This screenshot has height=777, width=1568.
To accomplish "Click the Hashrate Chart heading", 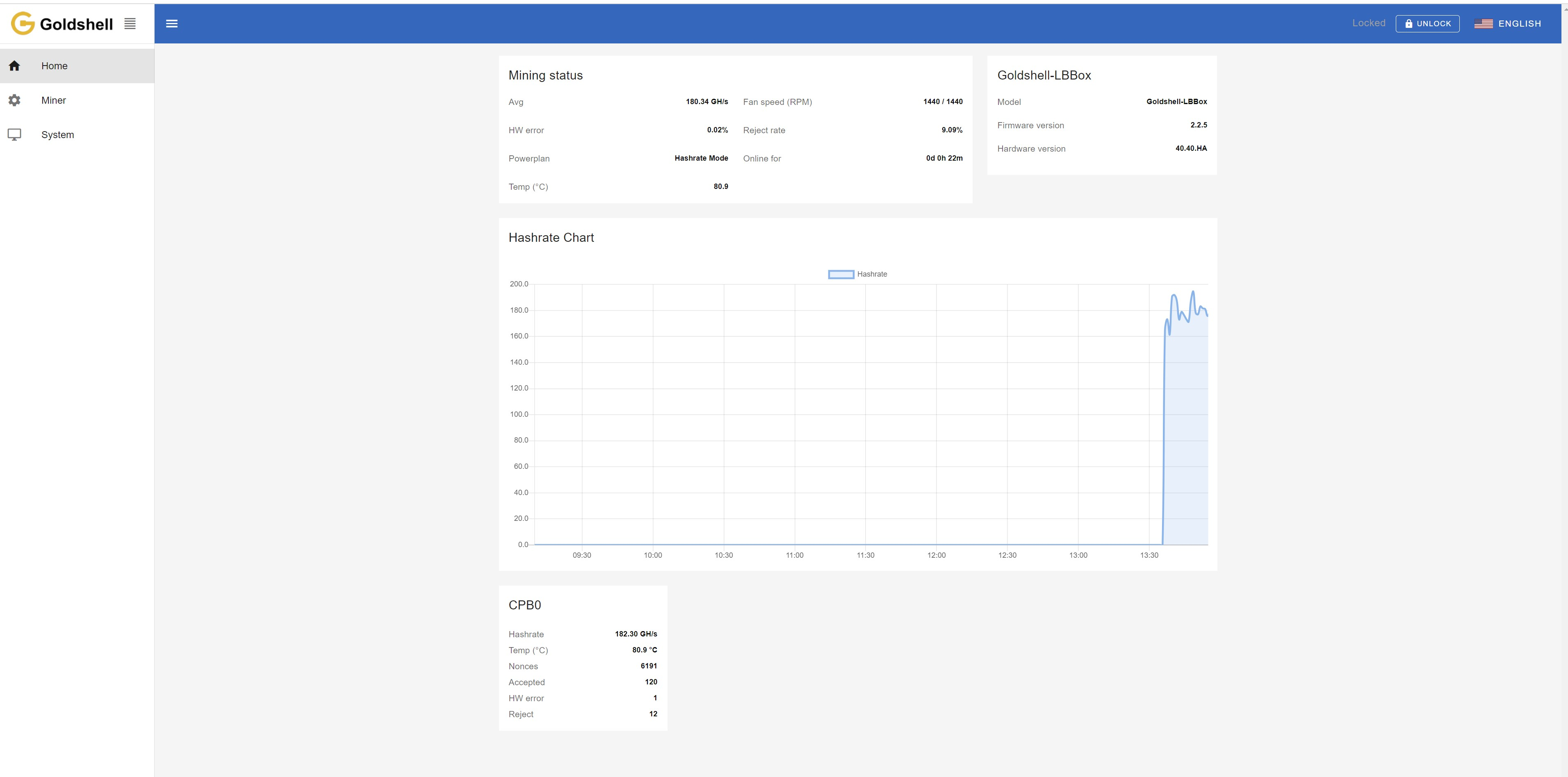I will pos(551,238).
